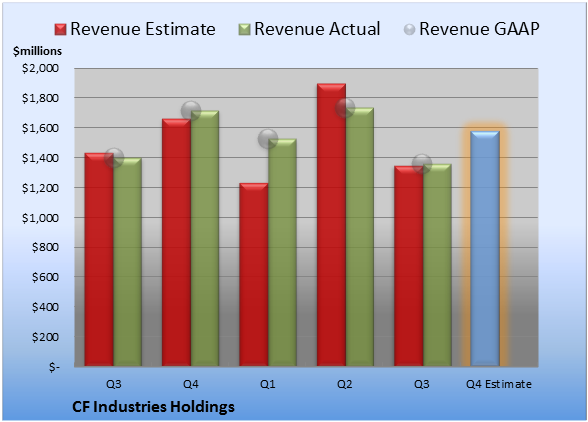
Task: Click the GAAP sphere marker above Q4
Action: 191,111
